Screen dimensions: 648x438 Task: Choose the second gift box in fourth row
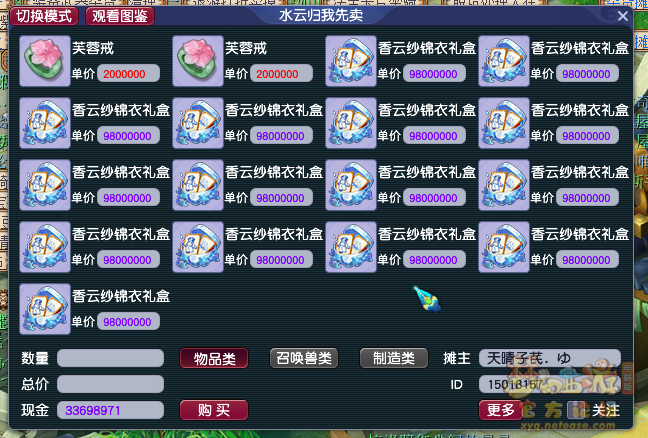(198, 247)
